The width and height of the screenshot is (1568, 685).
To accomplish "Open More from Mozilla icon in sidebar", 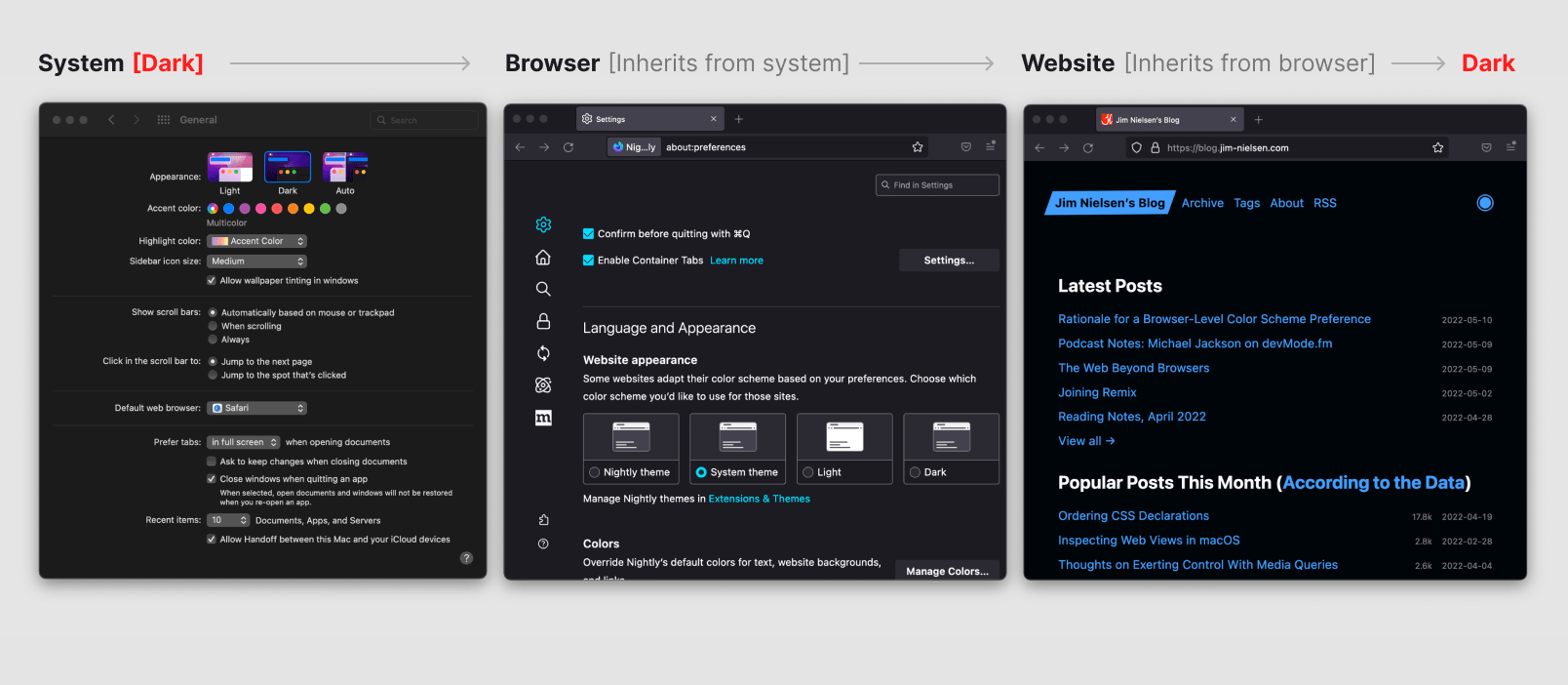I will 543,418.
